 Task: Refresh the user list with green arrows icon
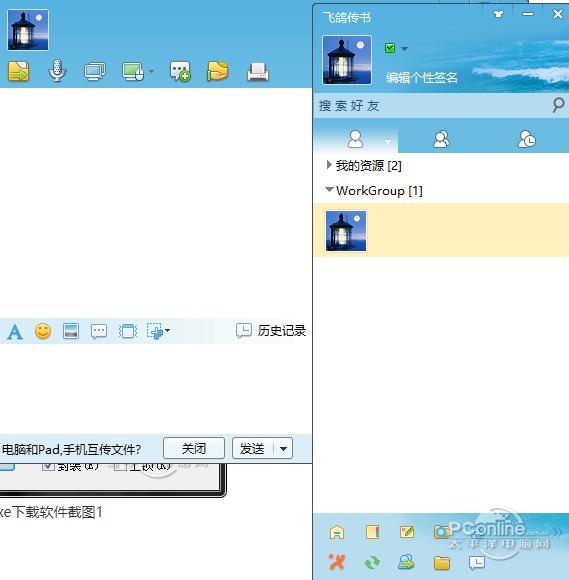tap(372, 563)
